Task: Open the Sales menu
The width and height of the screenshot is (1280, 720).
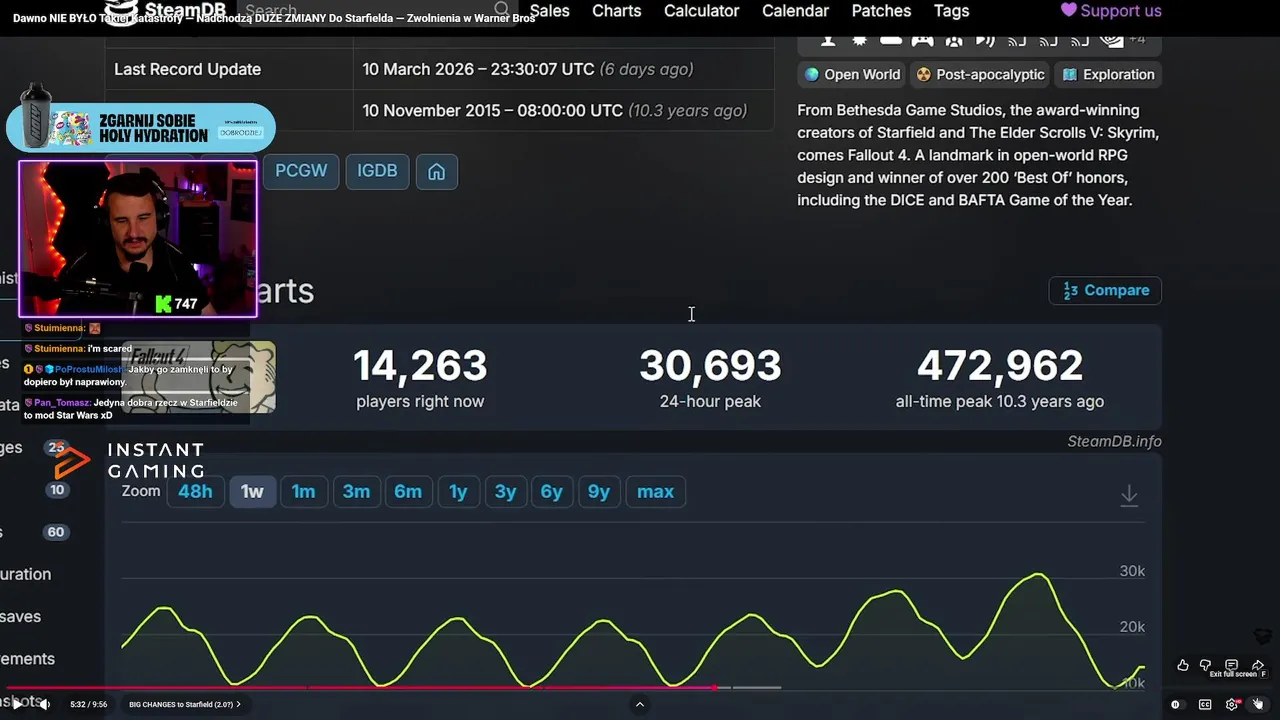Action: [550, 11]
